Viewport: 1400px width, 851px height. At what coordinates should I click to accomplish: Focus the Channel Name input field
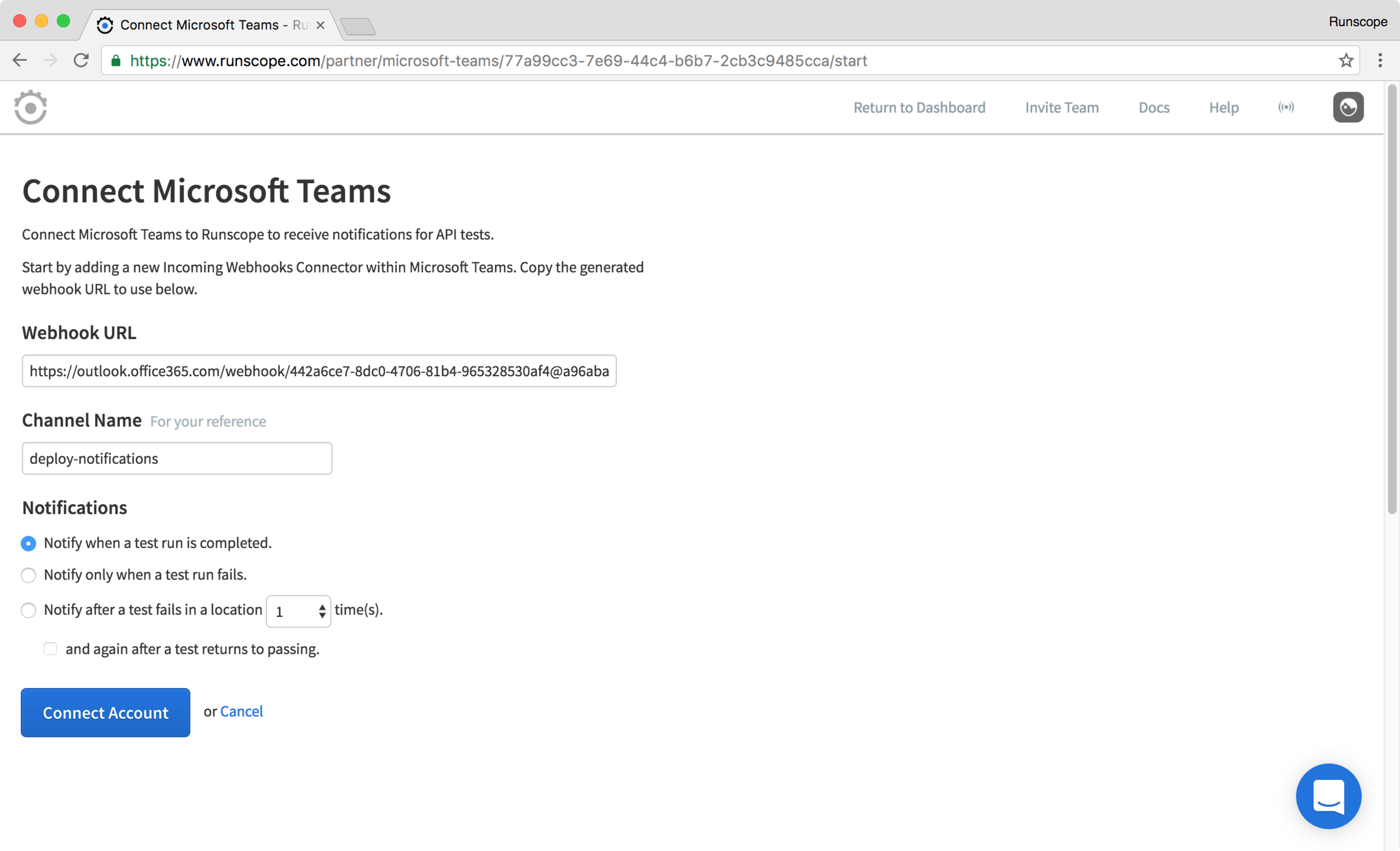(x=177, y=459)
